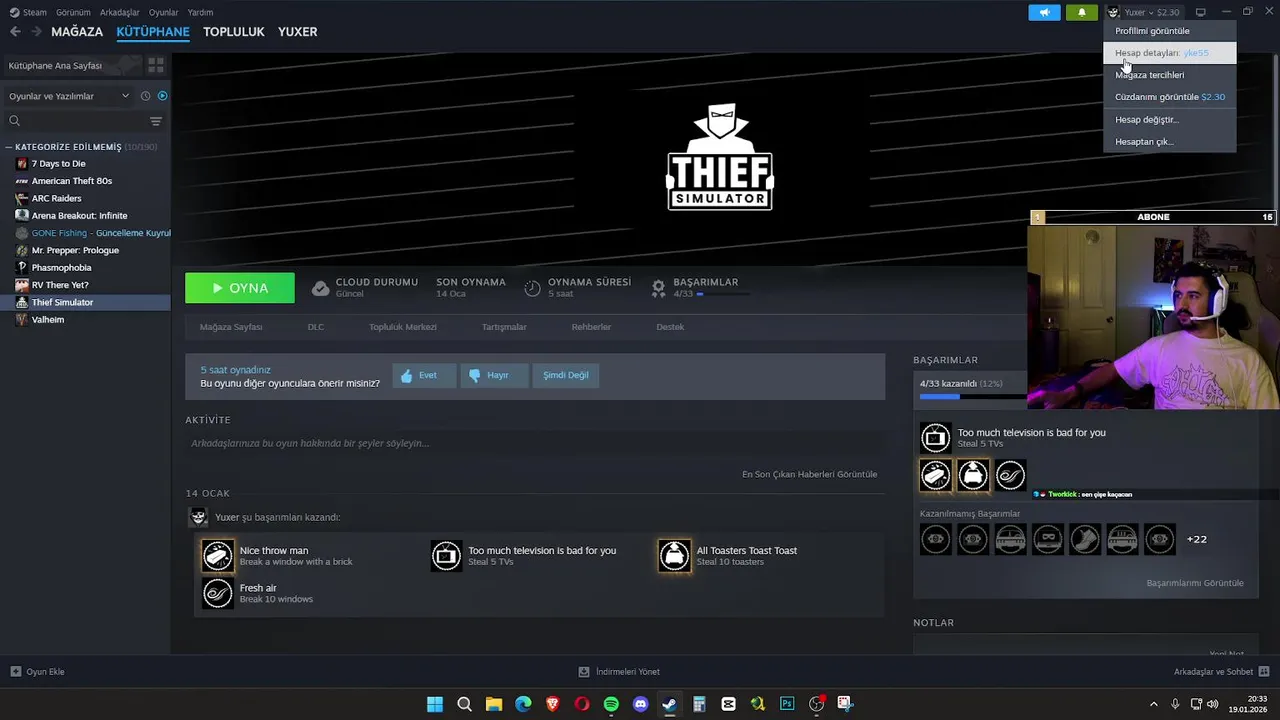This screenshot has width=1280, height=720.
Task: Select Phasmophobia in library
Action: tap(61, 268)
